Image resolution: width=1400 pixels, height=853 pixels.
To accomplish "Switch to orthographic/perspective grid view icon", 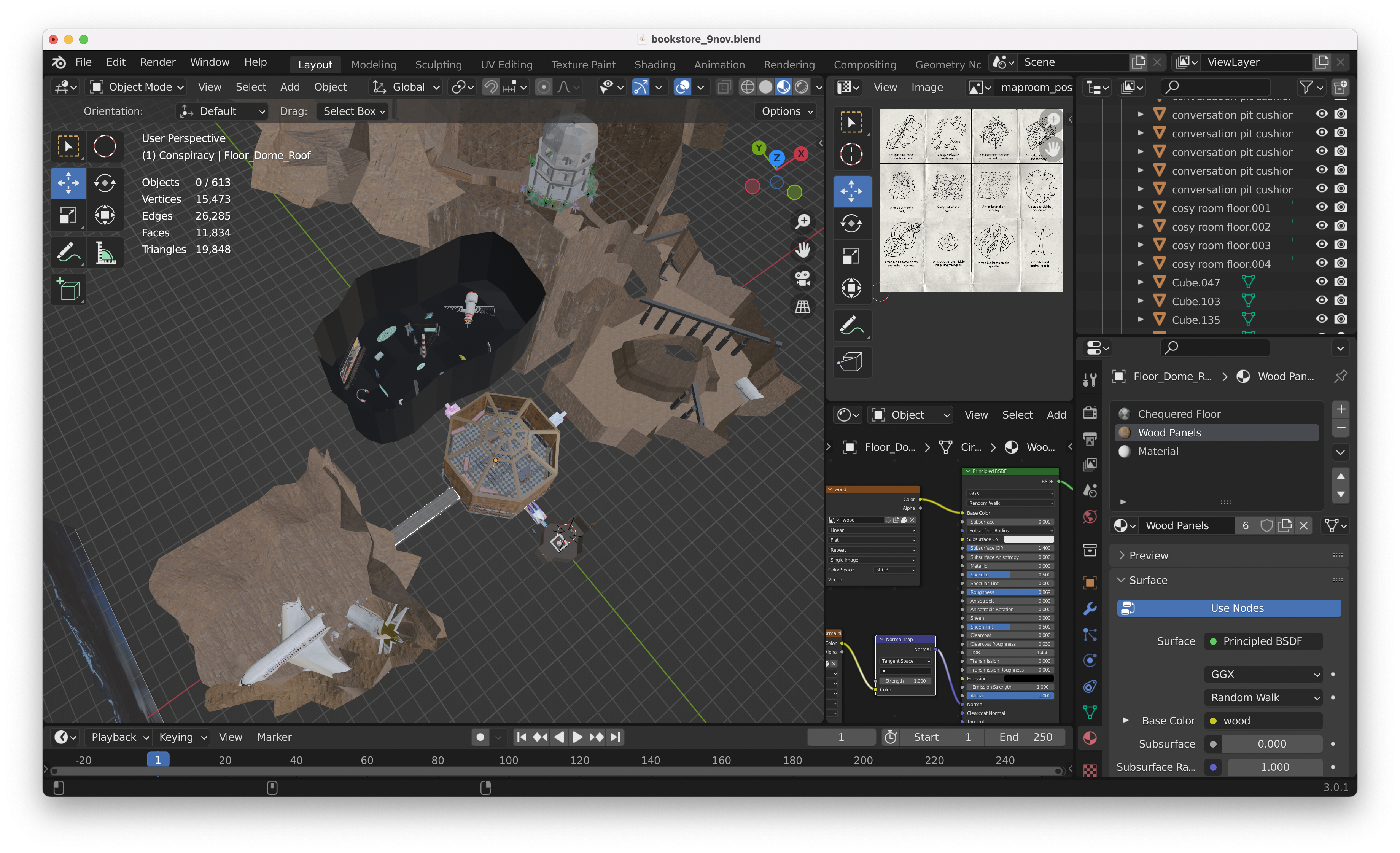I will (x=802, y=307).
